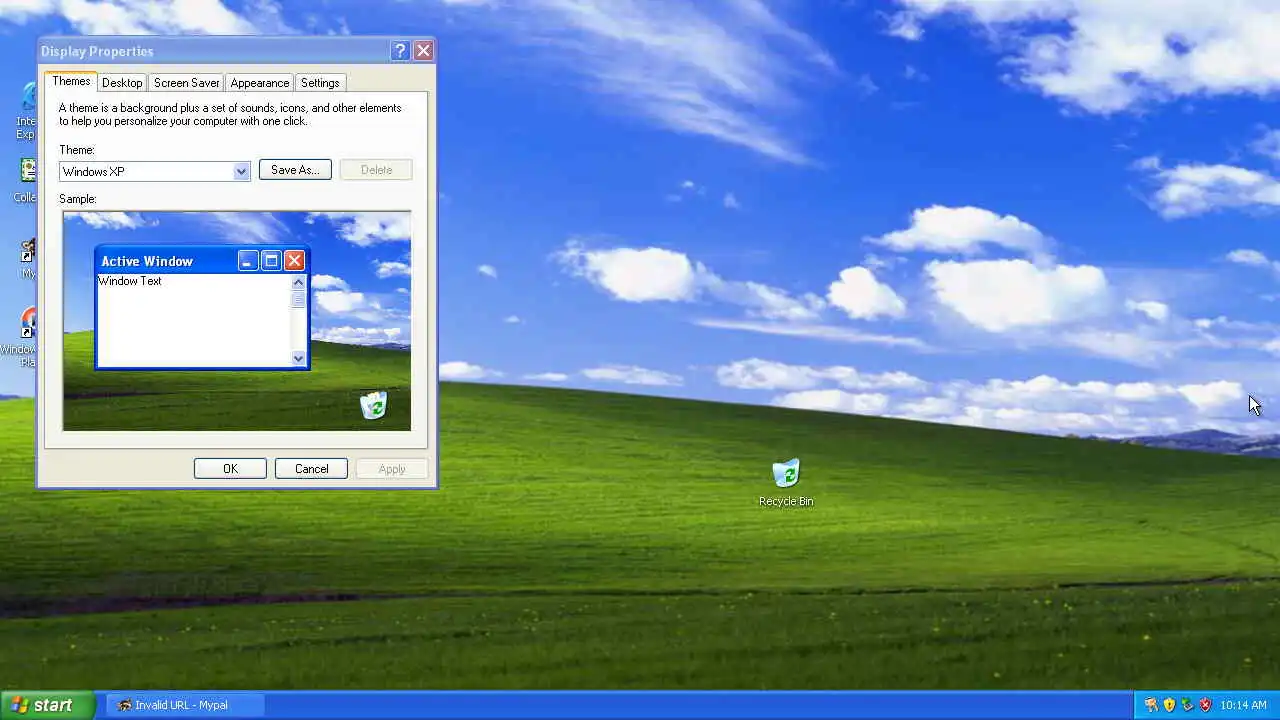This screenshot has width=1280, height=720.
Task: Click the Save As... button
Action: [x=295, y=170]
